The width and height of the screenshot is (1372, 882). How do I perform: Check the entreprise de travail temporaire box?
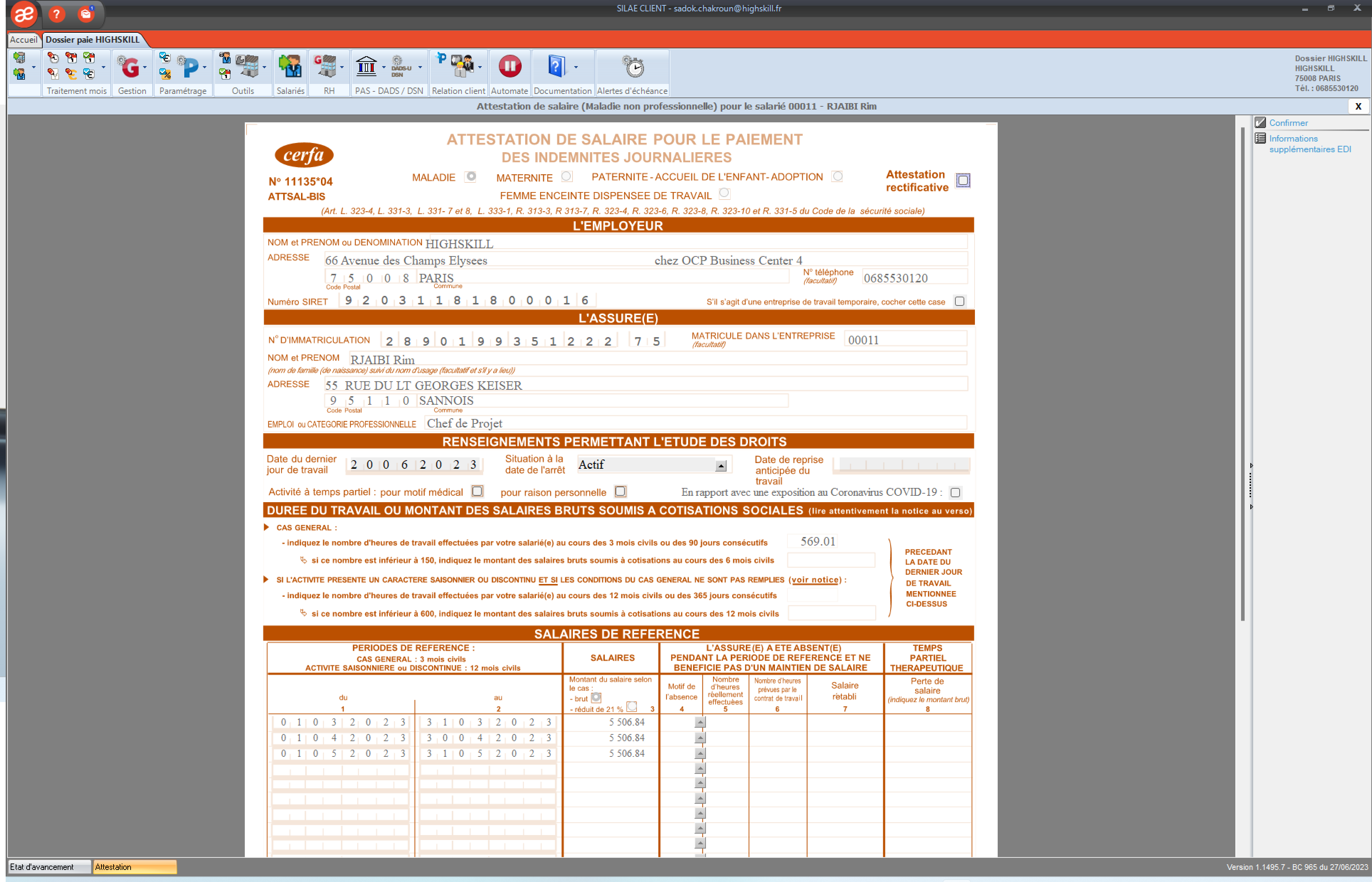[960, 302]
